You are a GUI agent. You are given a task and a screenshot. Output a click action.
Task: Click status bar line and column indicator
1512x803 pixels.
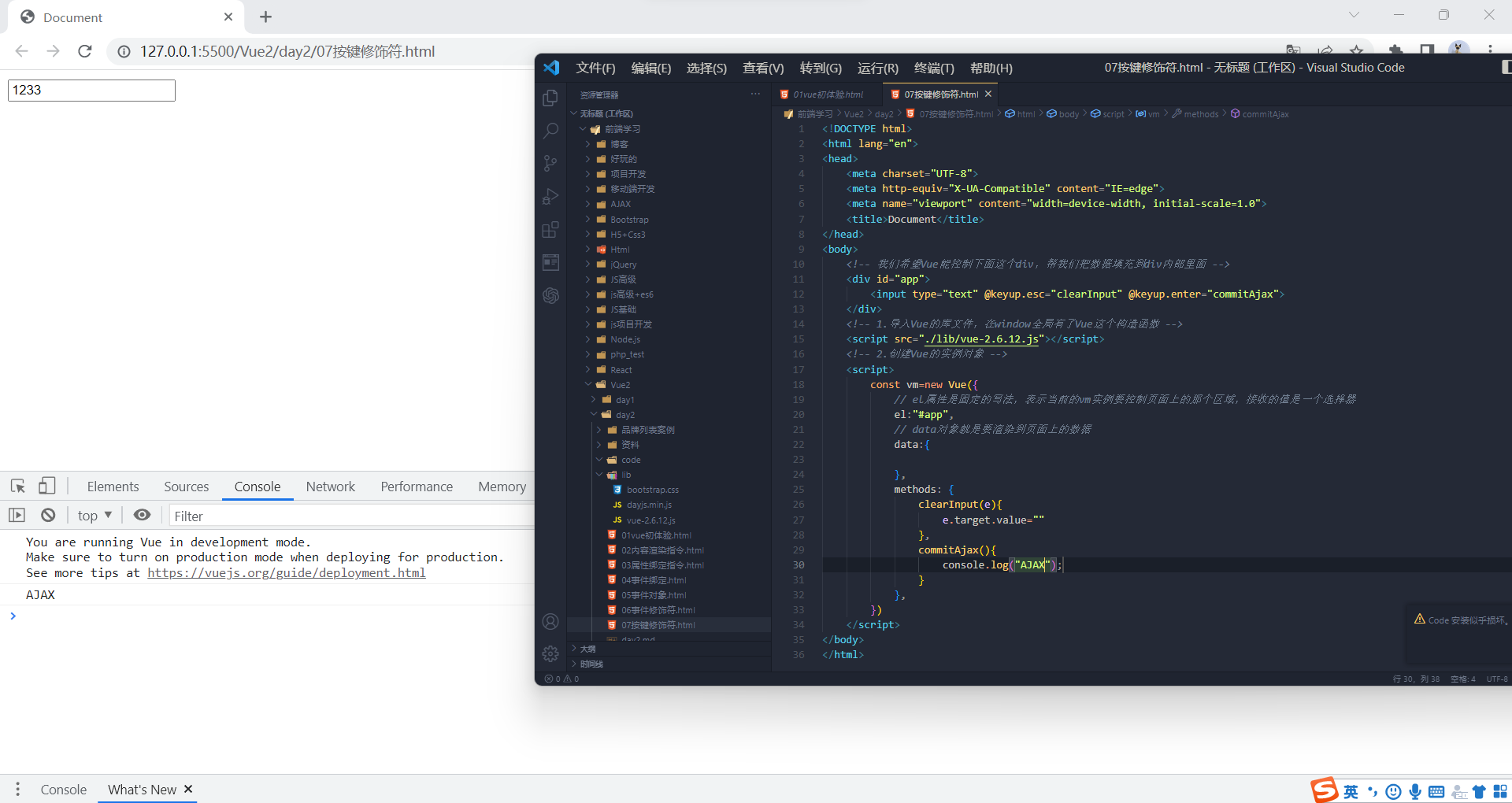coord(1416,679)
